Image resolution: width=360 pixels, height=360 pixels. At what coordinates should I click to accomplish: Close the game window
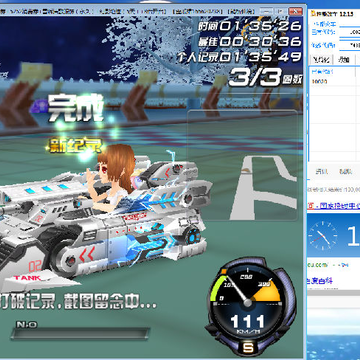[x=296, y=11]
